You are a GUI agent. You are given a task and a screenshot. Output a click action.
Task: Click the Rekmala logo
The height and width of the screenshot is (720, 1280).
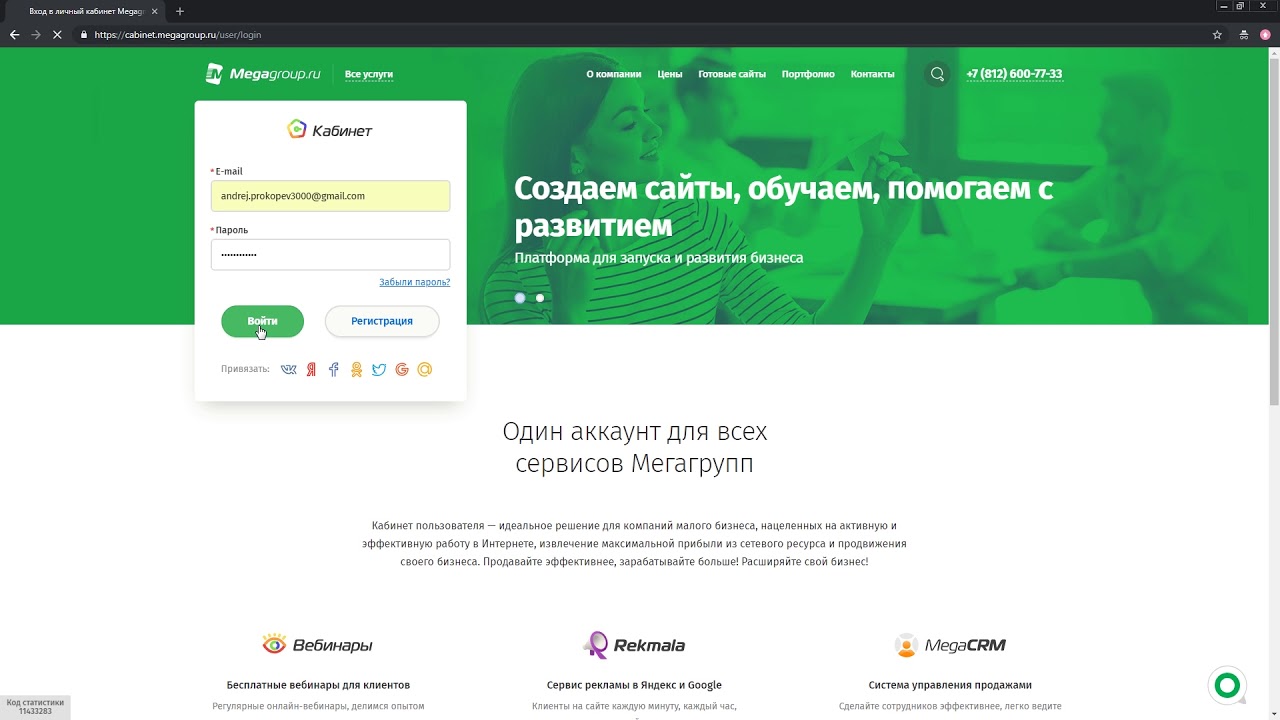634,645
